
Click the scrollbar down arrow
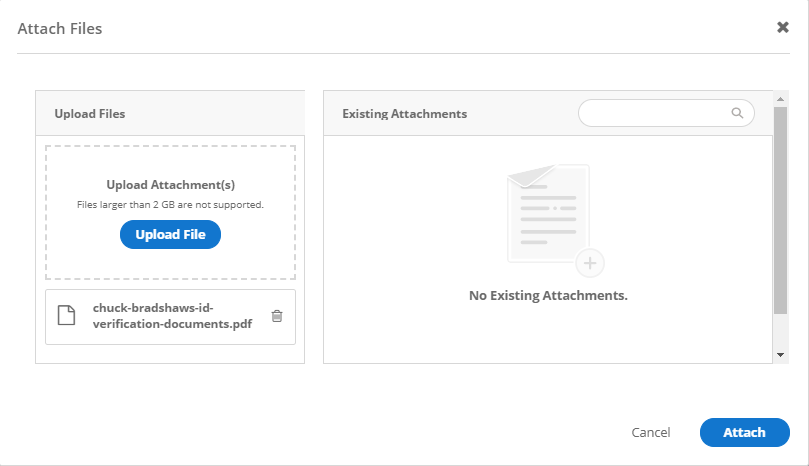point(780,355)
